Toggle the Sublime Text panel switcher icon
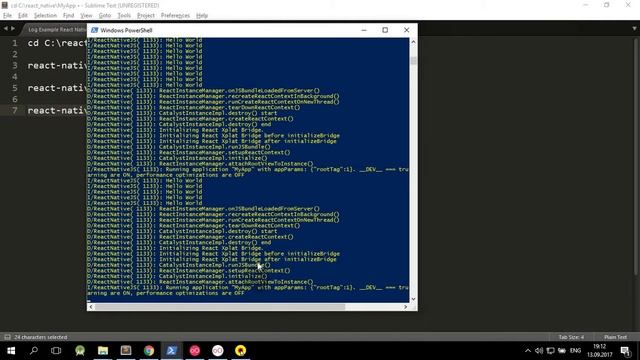Viewport: 640px width, 360px height. coord(7,337)
